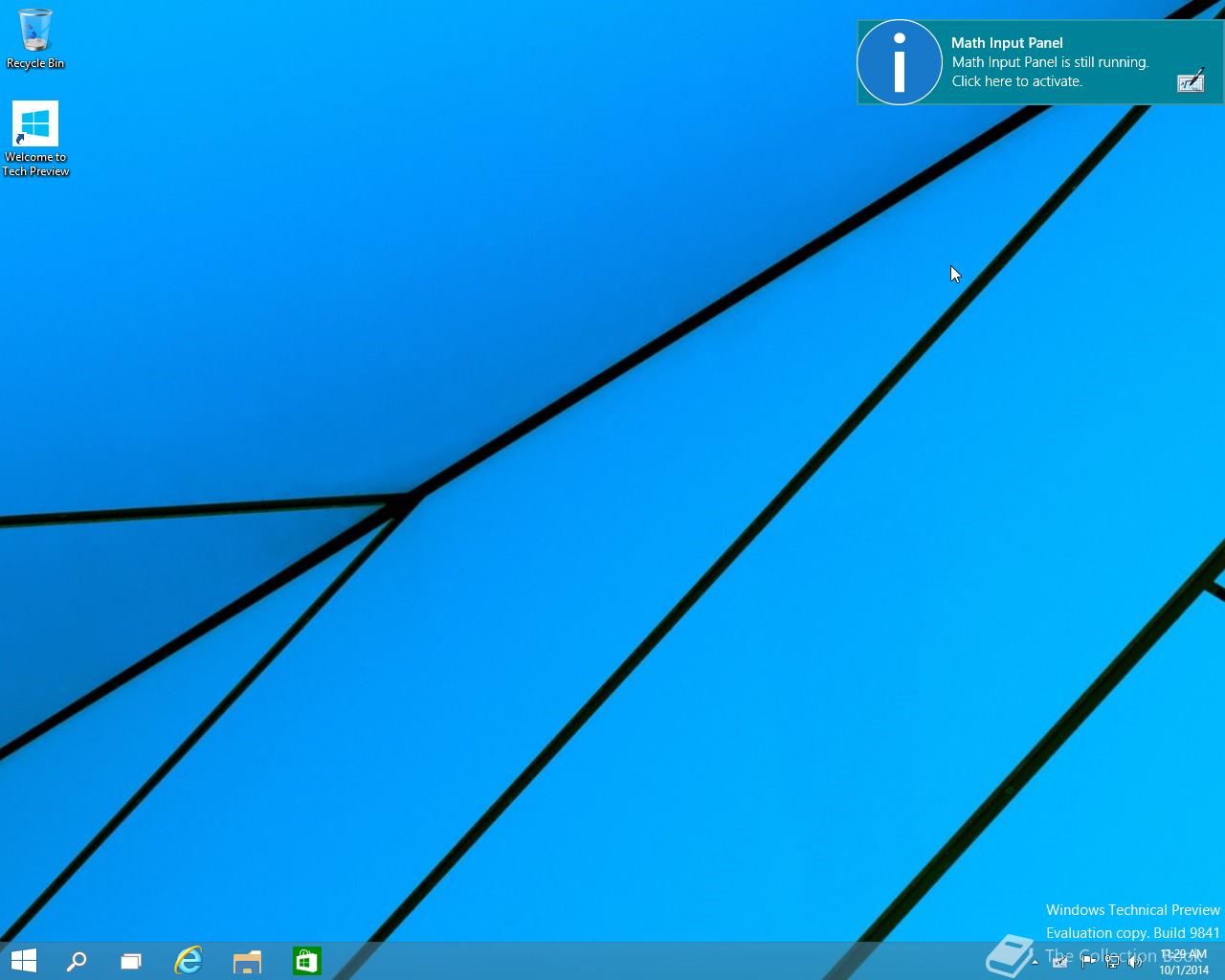The width and height of the screenshot is (1225, 980).
Task: Open the Action Center flag tray icon
Action: point(1087,962)
